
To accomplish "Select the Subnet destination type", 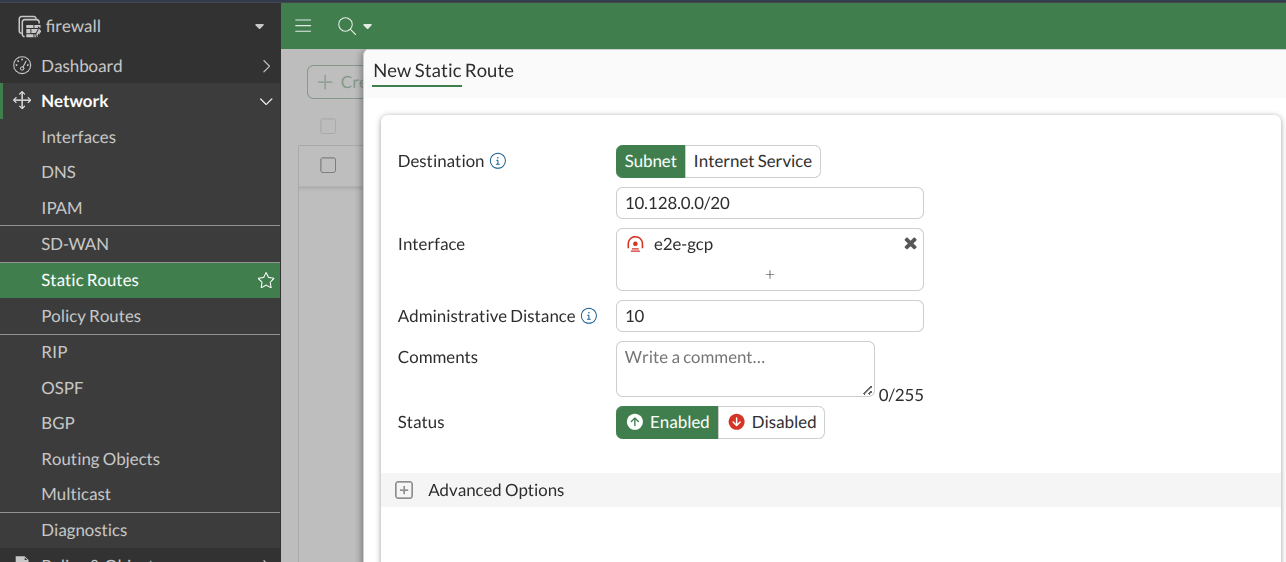I will pyautogui.click(x=651, y=161).
